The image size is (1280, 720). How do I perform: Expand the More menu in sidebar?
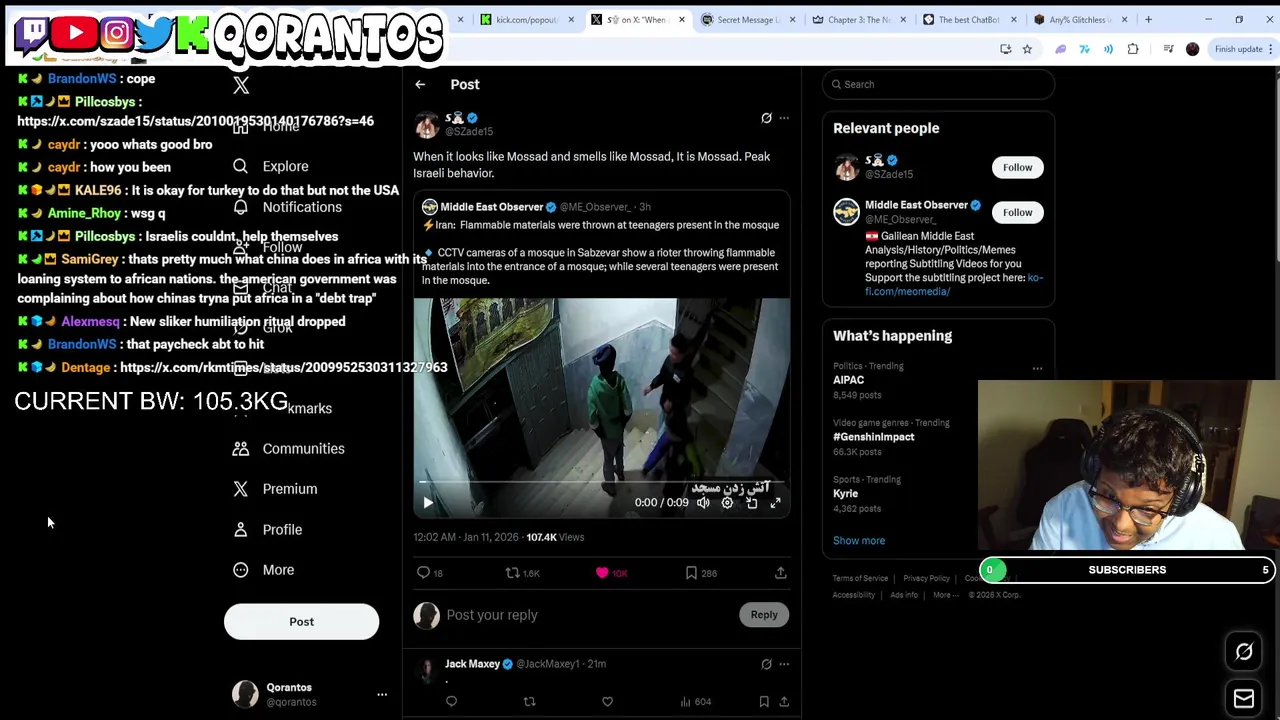click(278, 570)
